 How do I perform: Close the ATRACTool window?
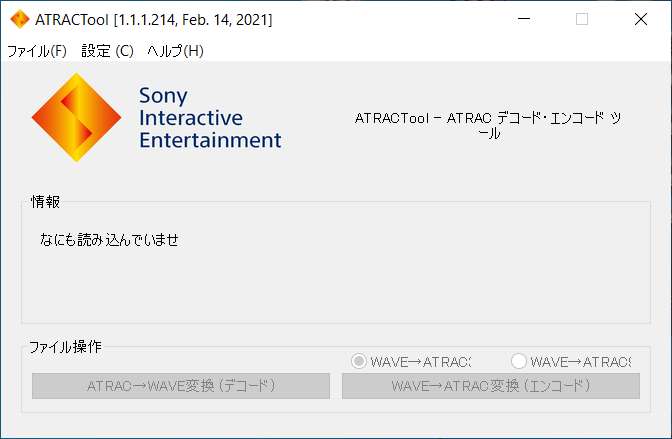pos(639,19)
